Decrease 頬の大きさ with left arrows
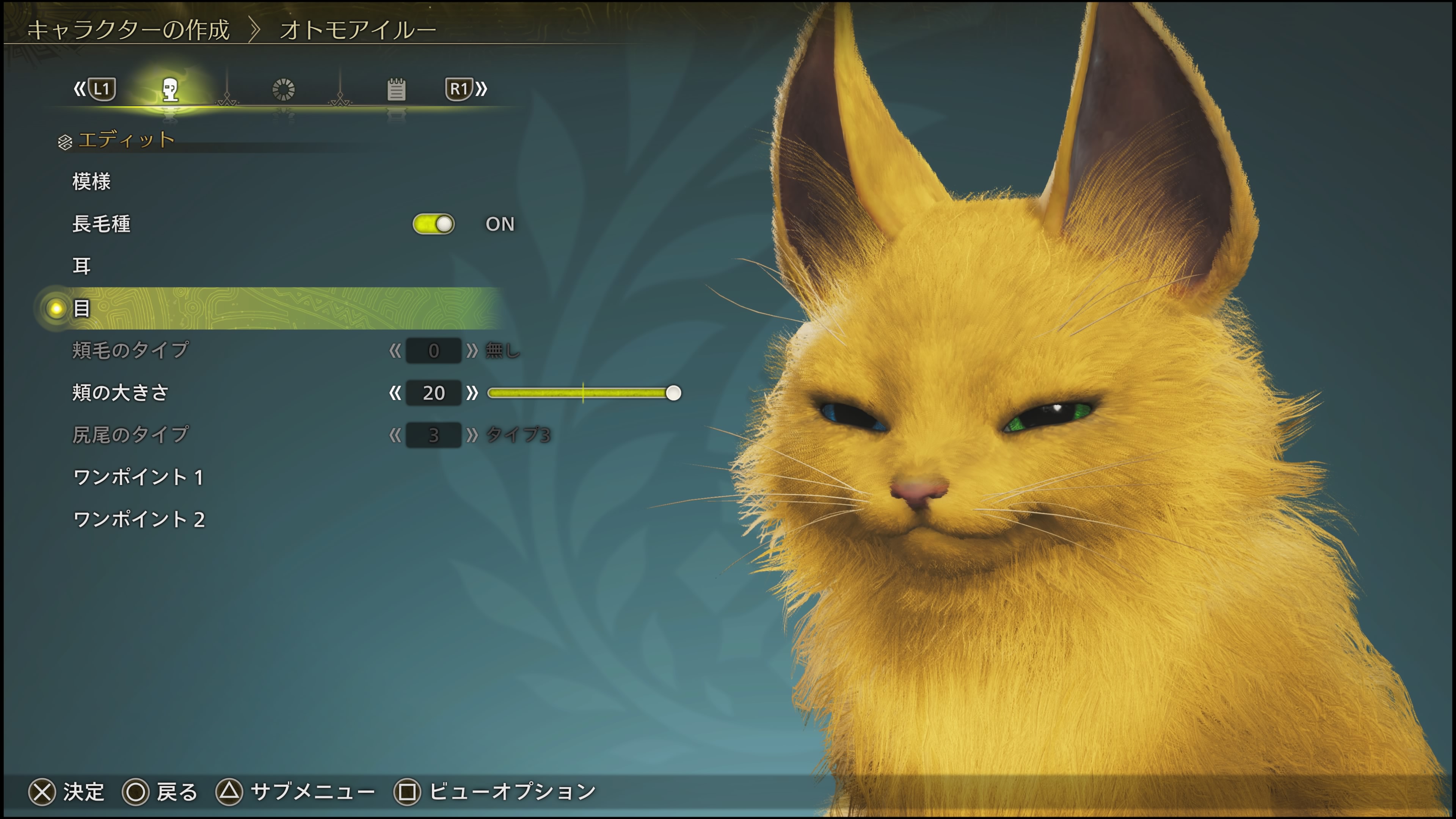 click(x=395, y=393)
